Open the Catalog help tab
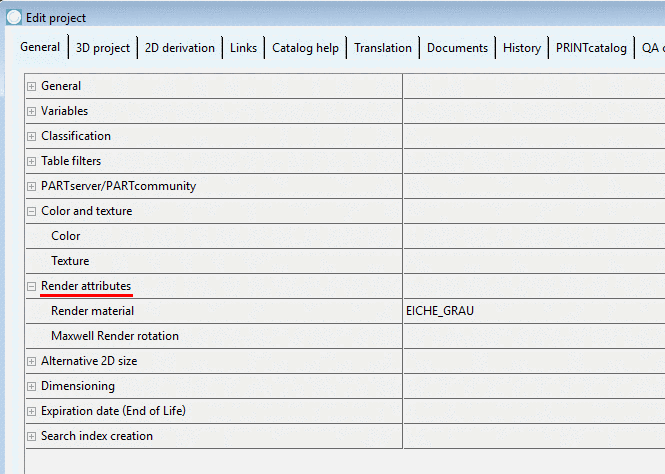The height and width of the screenshot is (474, 665). click(305, 48)
